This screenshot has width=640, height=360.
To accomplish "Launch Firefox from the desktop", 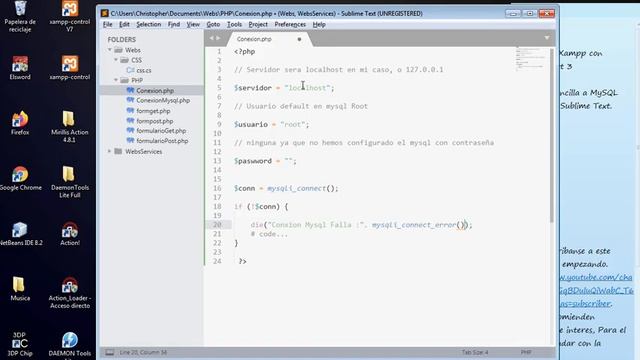I will (20, 123).
